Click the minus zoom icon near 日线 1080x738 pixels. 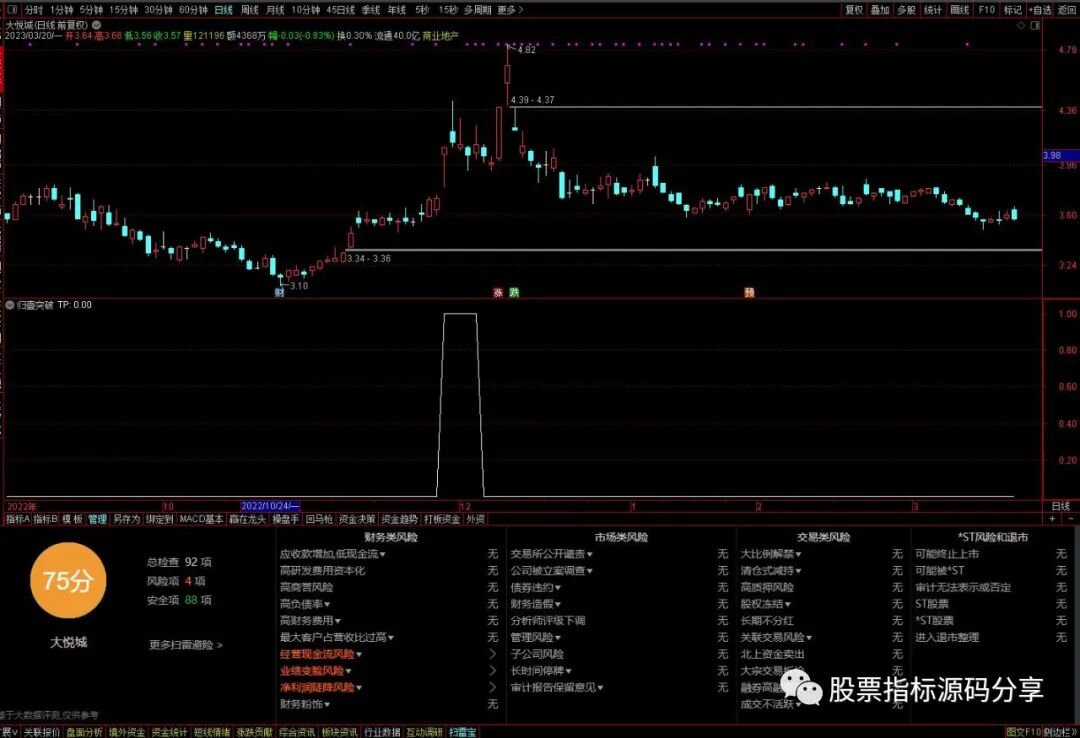[1070, 518]
